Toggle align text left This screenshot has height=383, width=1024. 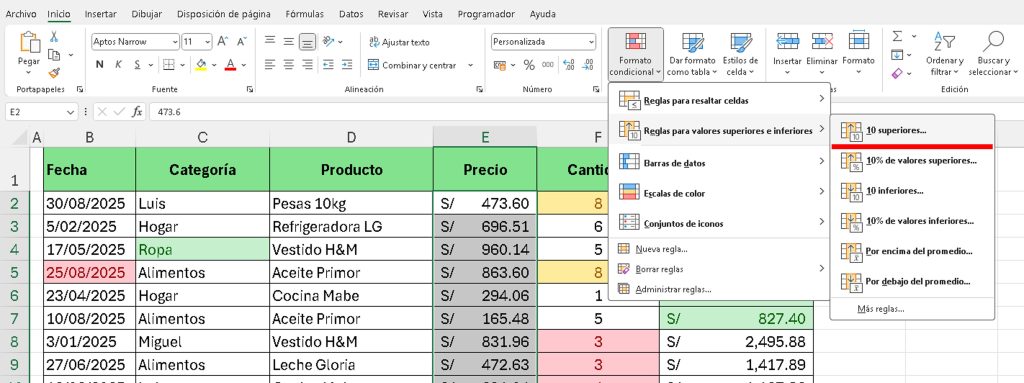coord(270,65)
